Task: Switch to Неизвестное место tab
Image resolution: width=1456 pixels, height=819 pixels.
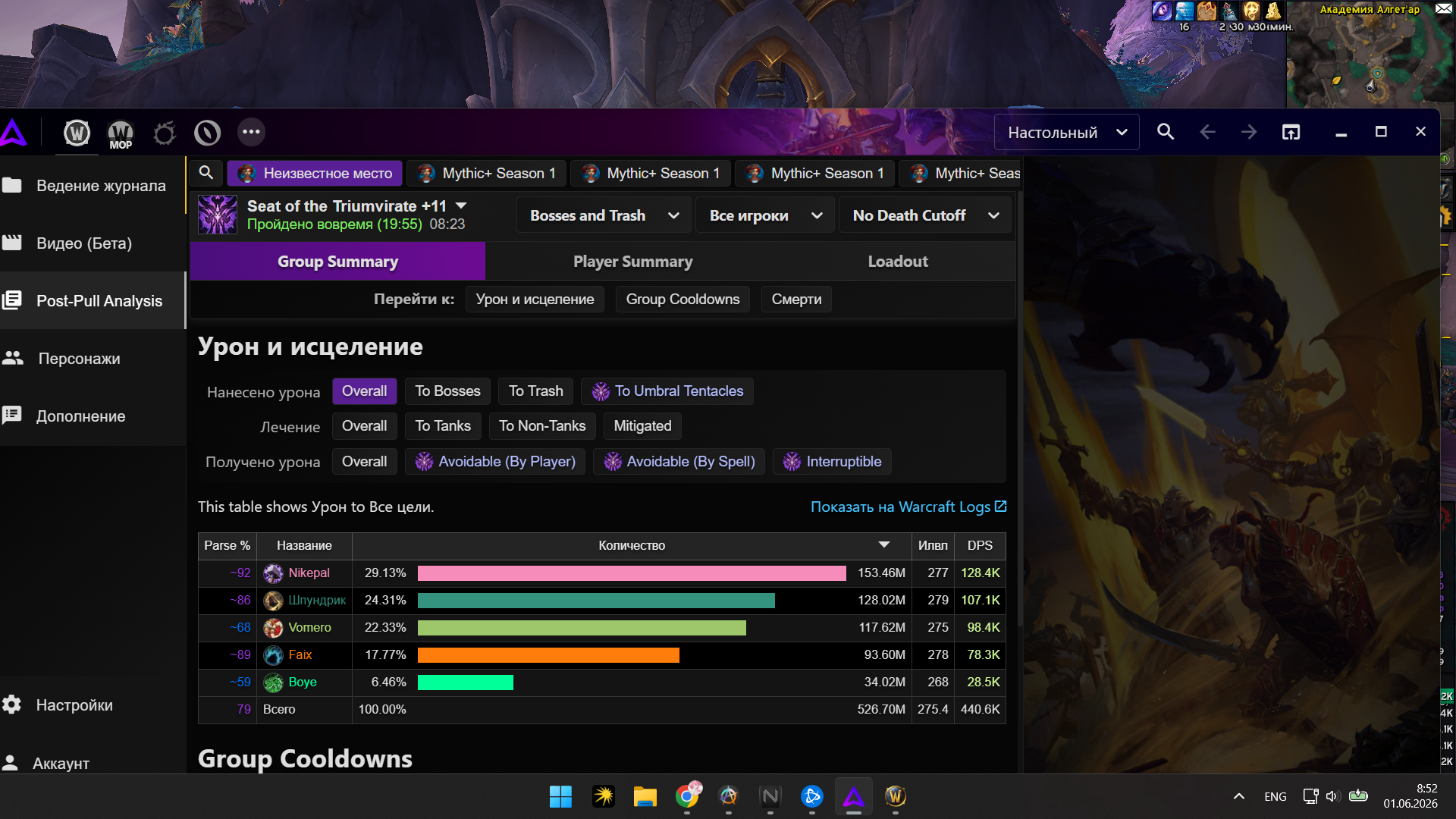Action: [315, 174]
